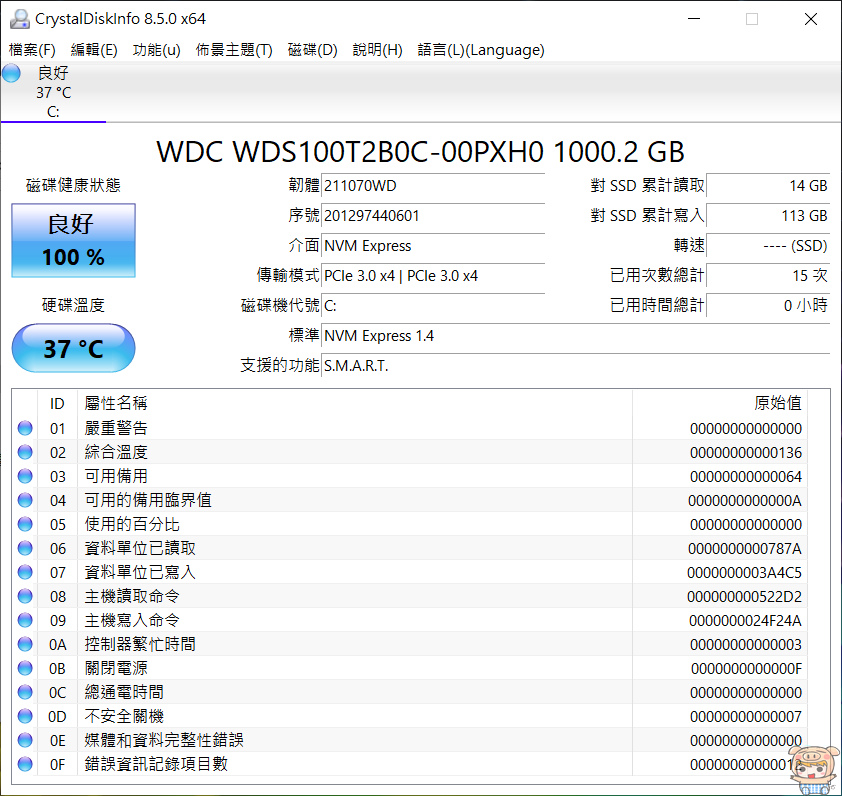Select the C: drive tab with 良好 37 °C
The height and width of the screenshot is (796, 842).
53,92
